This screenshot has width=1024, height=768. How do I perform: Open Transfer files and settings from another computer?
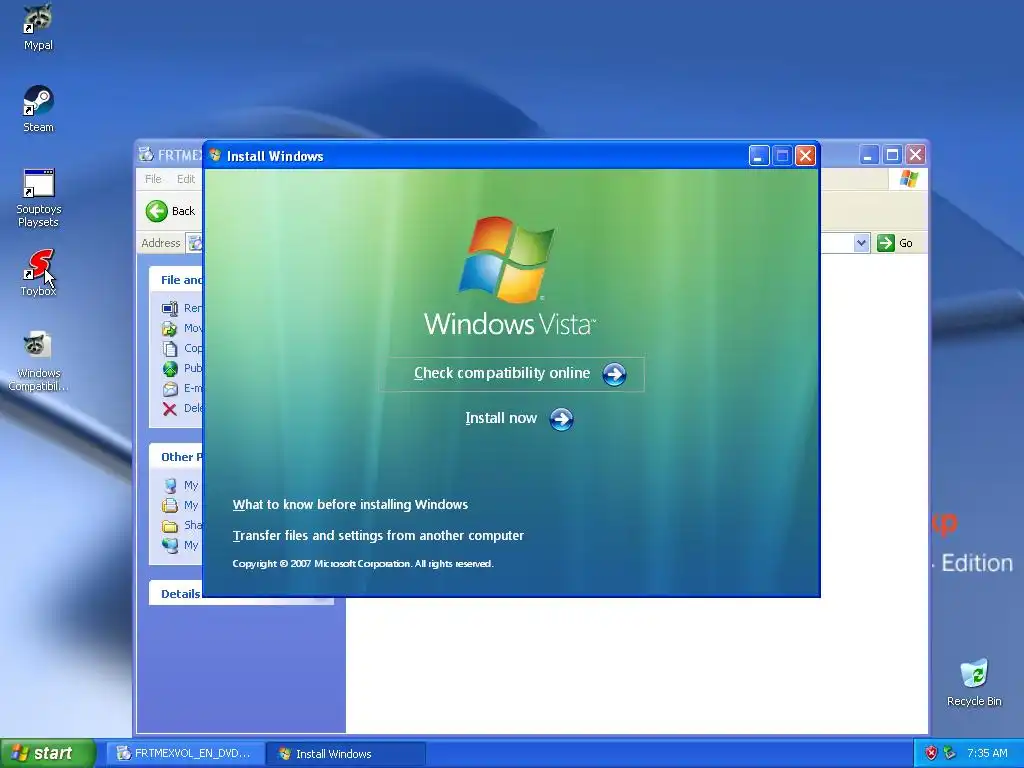[x=378, y=536]
